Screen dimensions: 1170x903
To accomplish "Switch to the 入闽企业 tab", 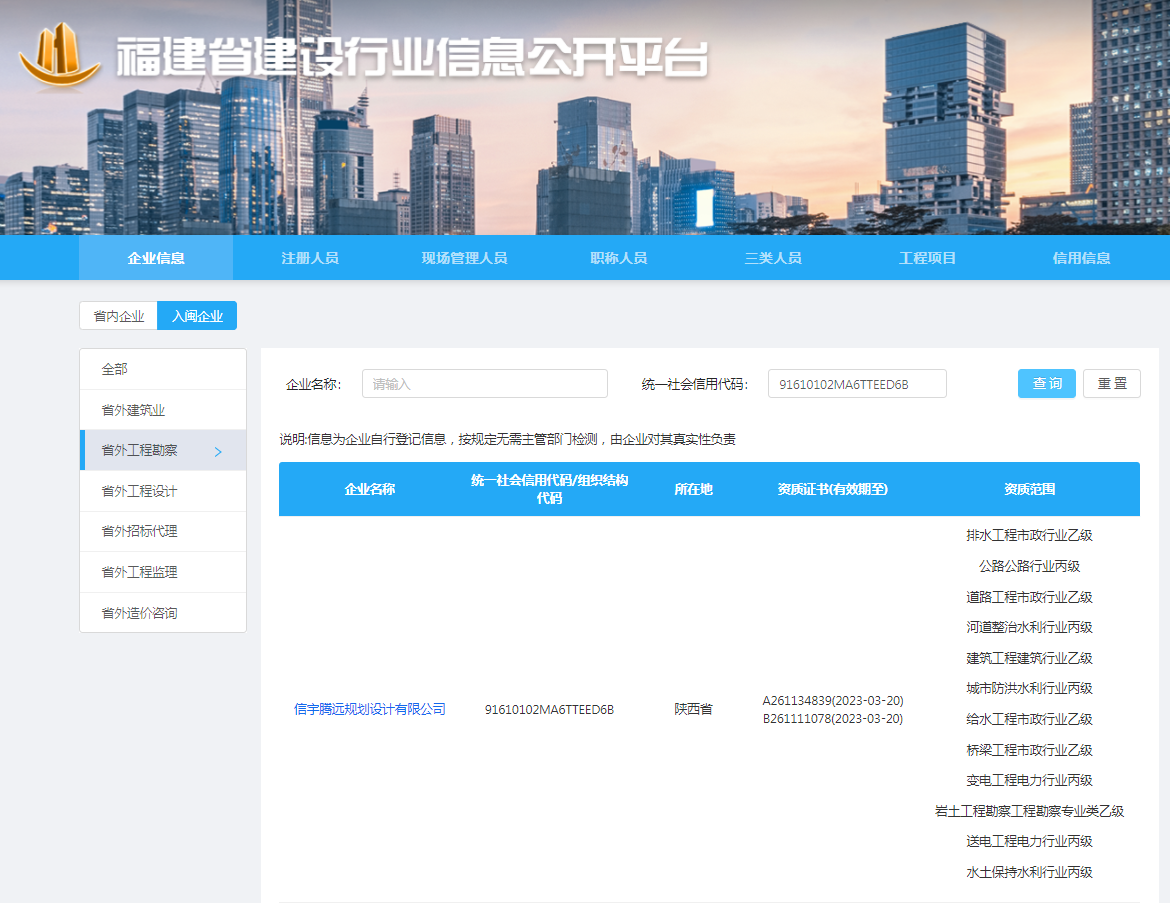I will 196,315.
